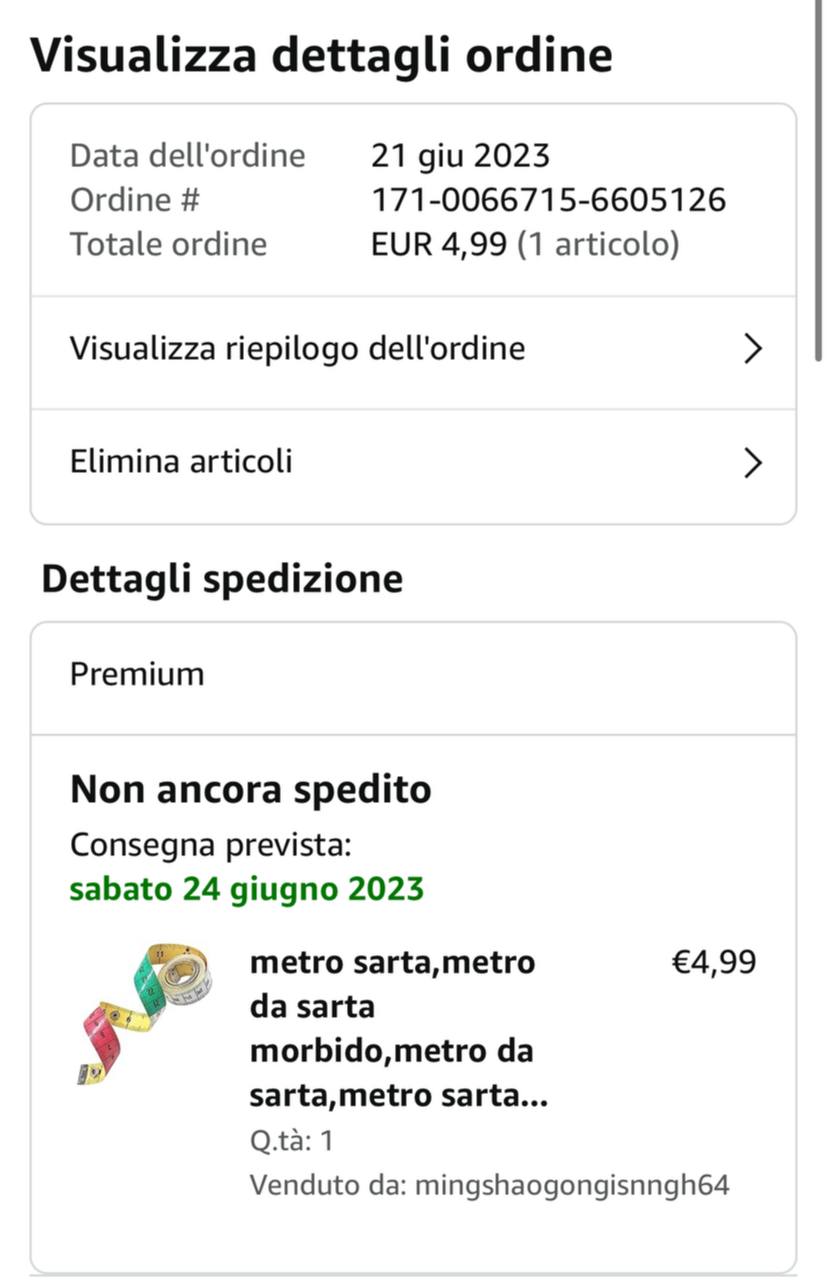Open the tape measure product thumbnail

click(146, 1013)
